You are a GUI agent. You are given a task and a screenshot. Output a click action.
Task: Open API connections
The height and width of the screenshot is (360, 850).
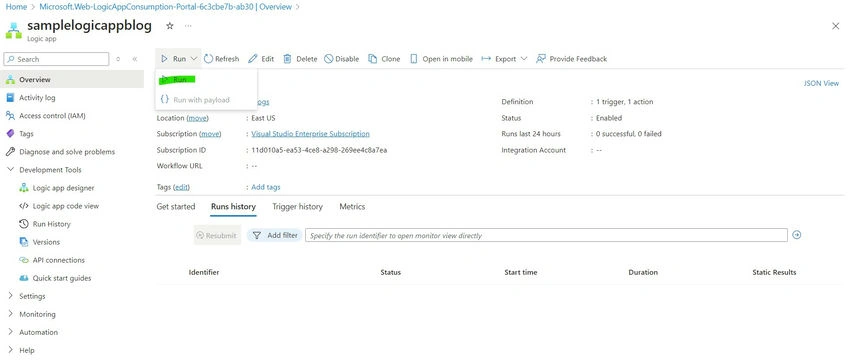[x=58, y=260]
